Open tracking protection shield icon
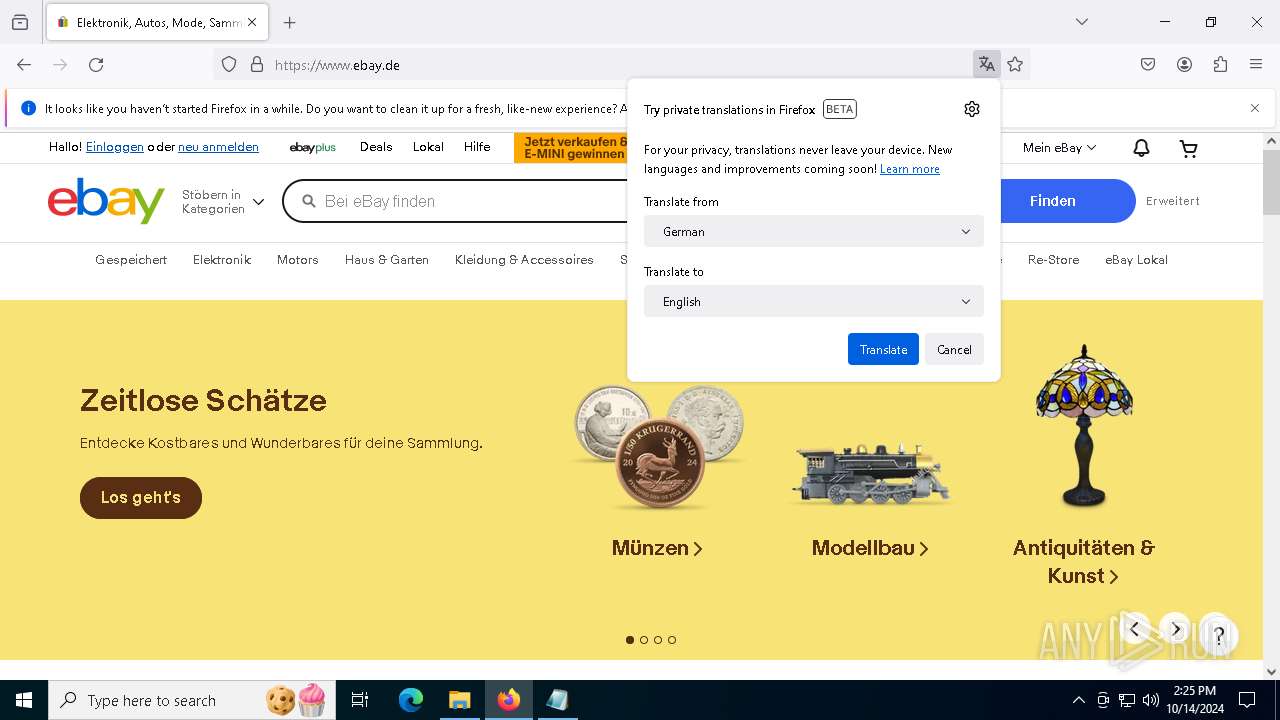The image size is (1280, 720). pyautogui.click(x=229, y=65)
